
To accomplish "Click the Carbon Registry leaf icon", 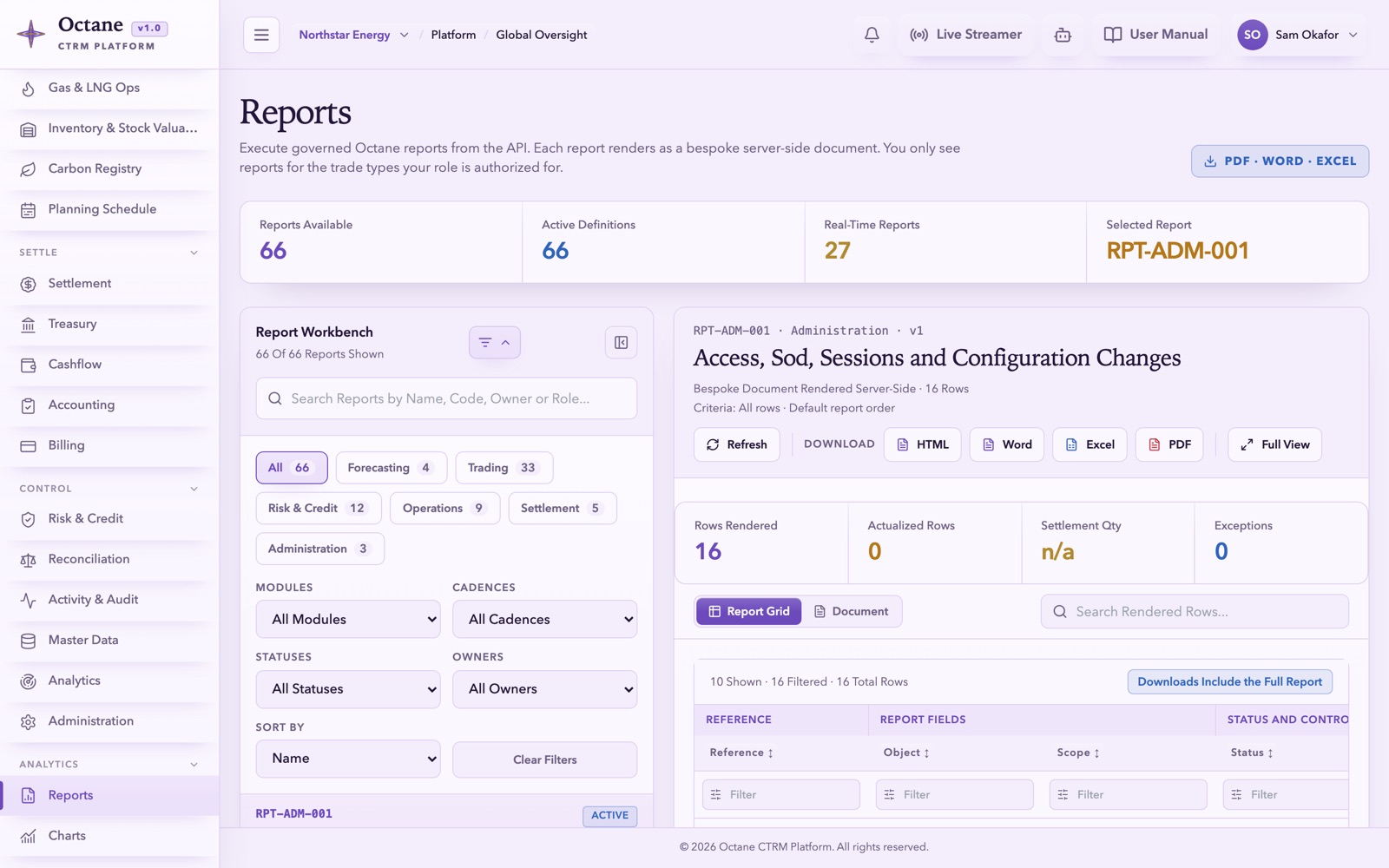I will (28, 169).
